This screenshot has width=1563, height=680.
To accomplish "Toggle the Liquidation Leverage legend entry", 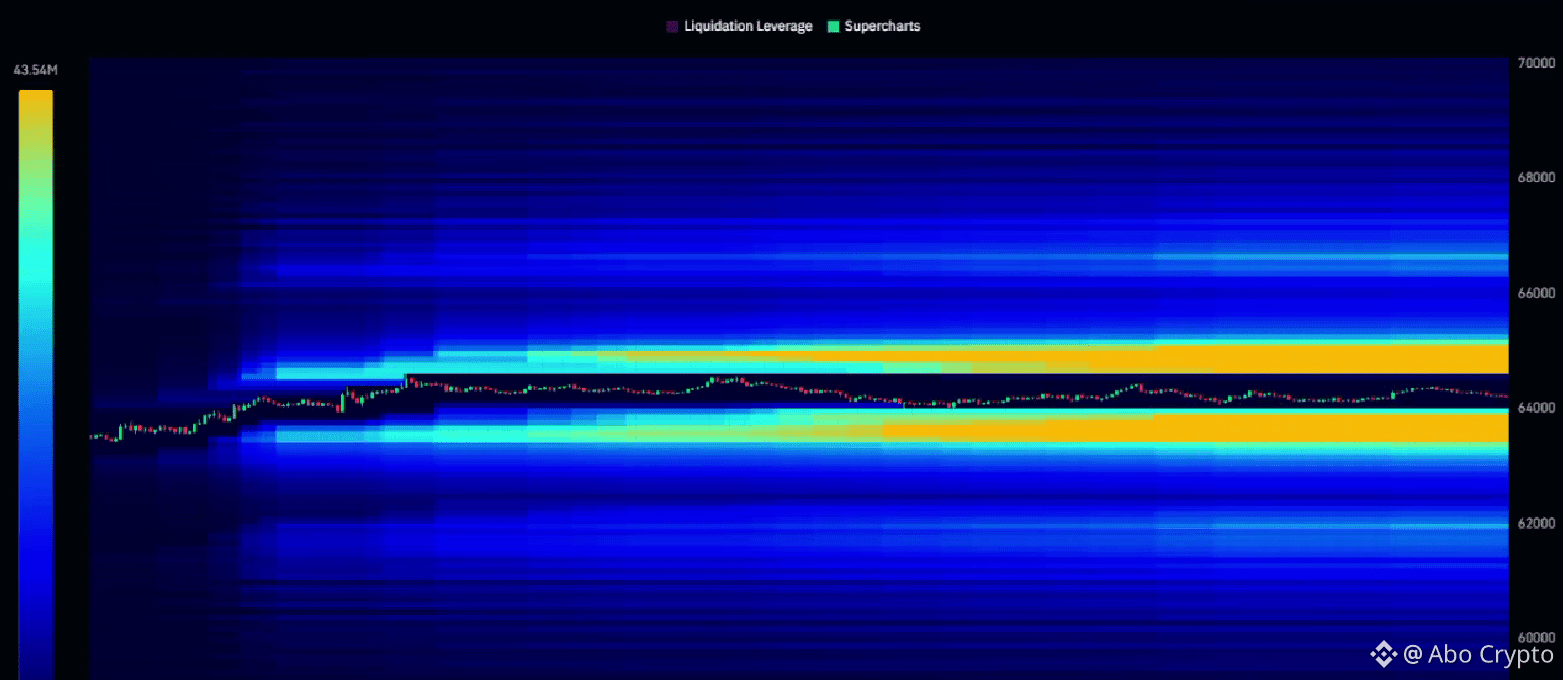I will click(739, 26).
